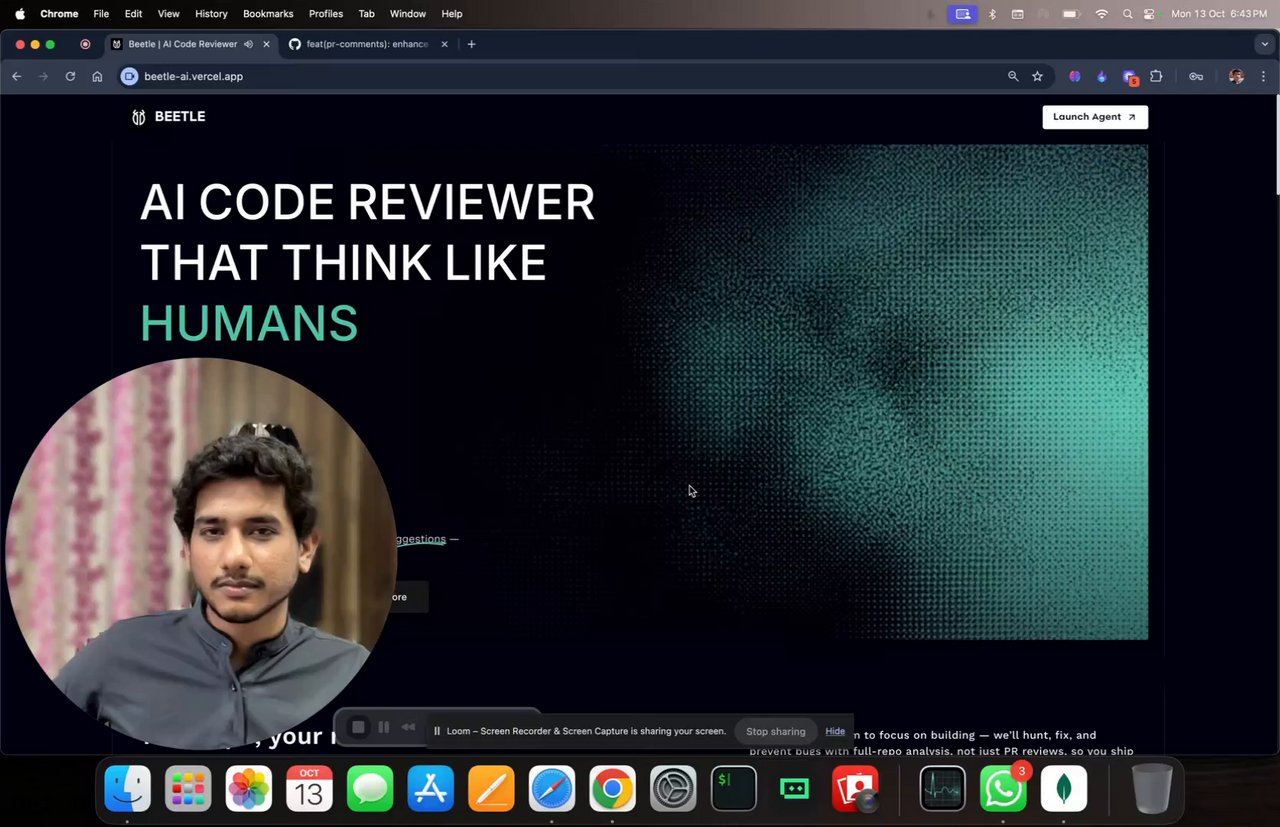The image size is (1280, 827).
Task: Open Messages from the Dock
Action: (370, 789)
